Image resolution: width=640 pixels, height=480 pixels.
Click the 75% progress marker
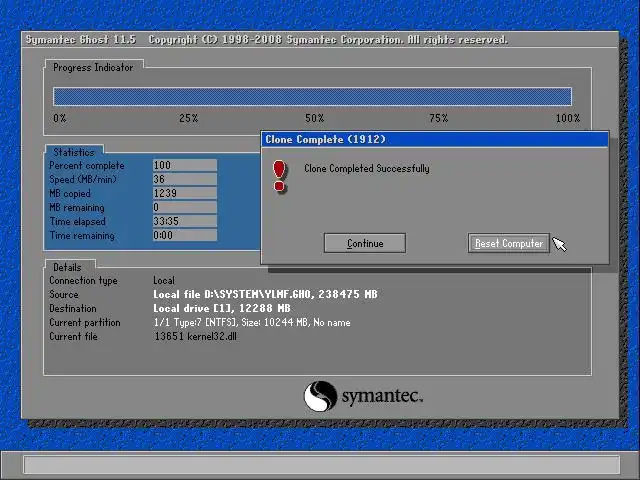[x=439, y=118]
